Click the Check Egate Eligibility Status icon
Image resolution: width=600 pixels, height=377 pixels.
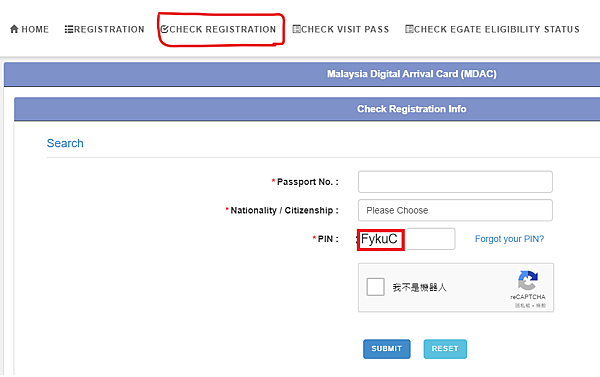pyautogui.click(x=409, y=29)
